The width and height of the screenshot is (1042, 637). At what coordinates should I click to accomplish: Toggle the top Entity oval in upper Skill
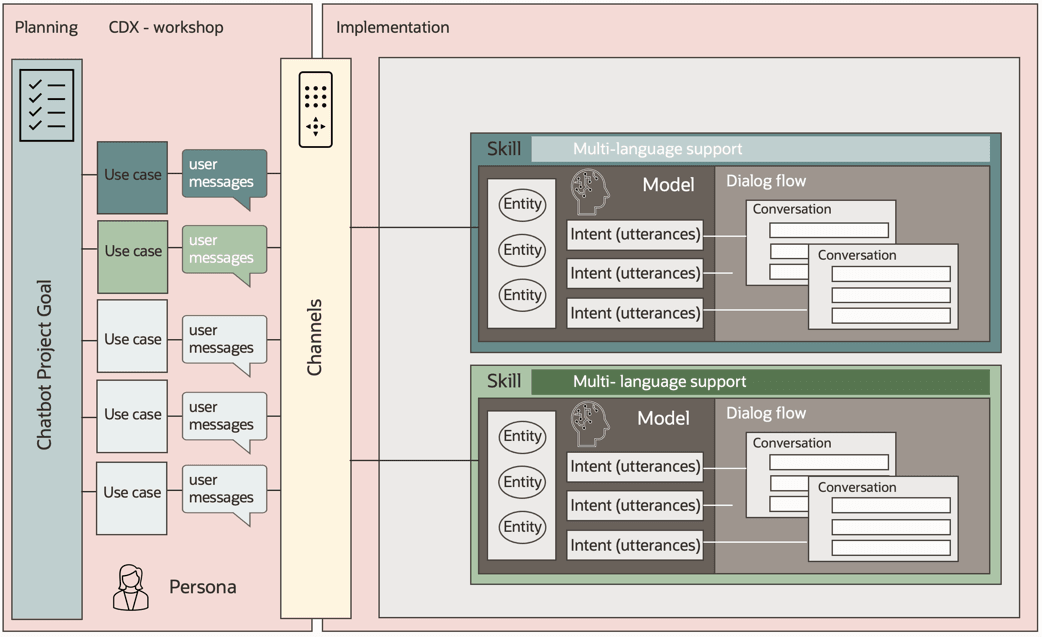coord(522,204)
